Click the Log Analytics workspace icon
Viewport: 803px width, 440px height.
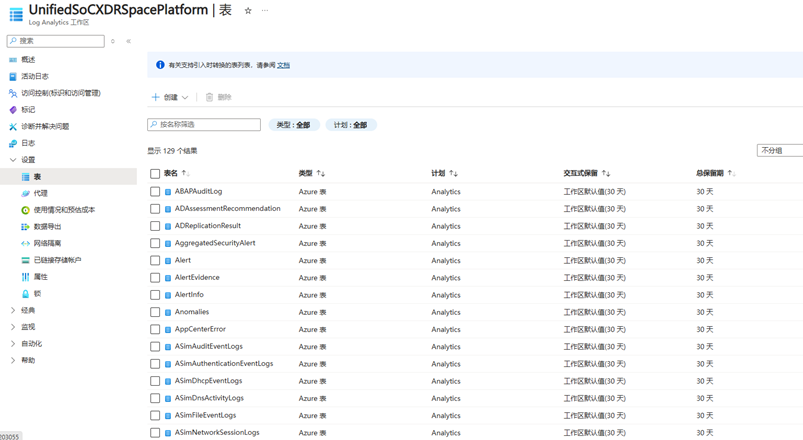[x=16, y=14]
